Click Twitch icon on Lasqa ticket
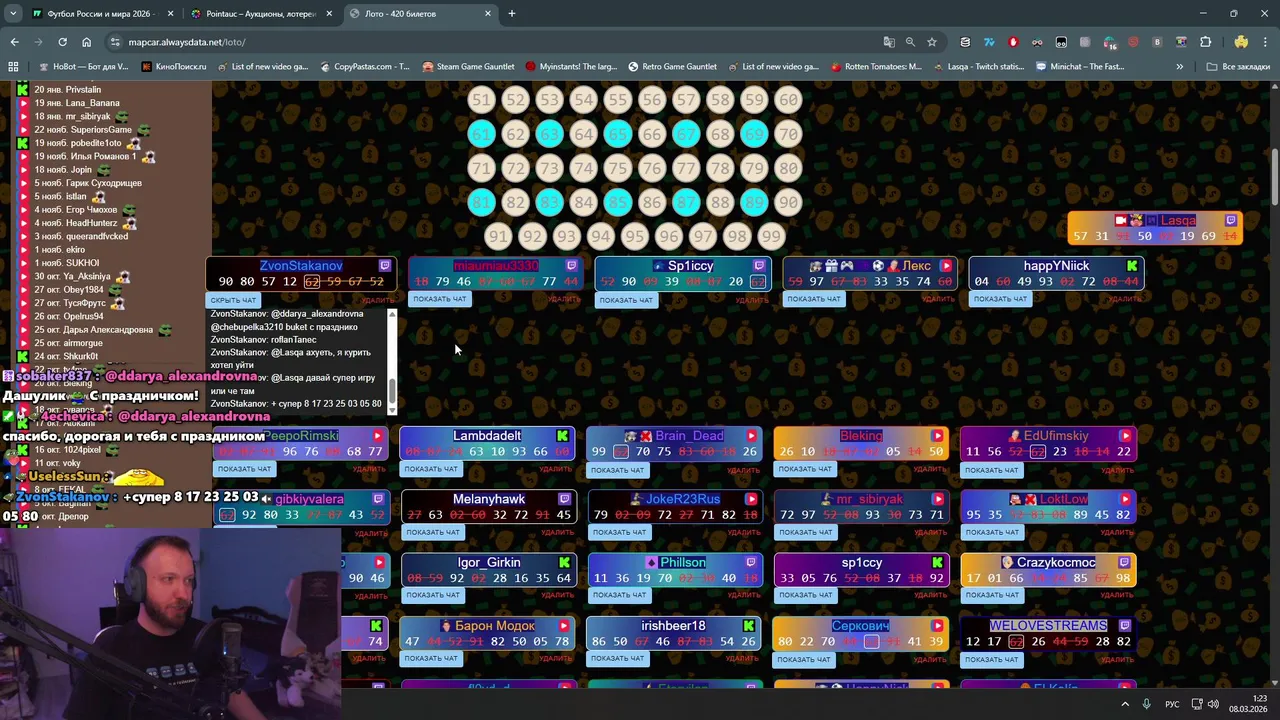The height and width of the screenshot is (720, 1280). (x=1231, y=221)
